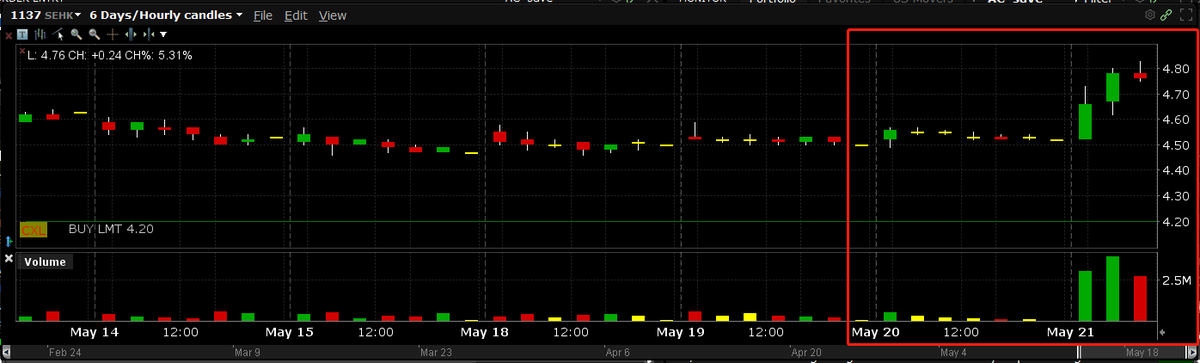Maximize chart with the fullscreen icon
Screen dimensions: 1200x363
pos(1186,14)
